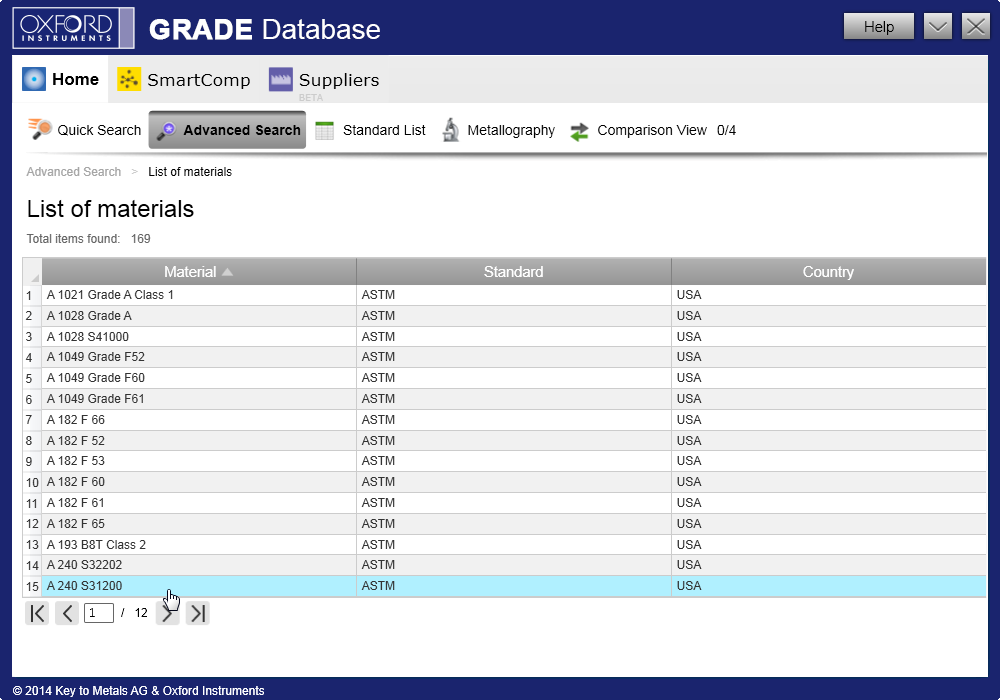Select row A 1021 Grade A Class 1
Screen dimensions: 1000x700
[504, 295]
